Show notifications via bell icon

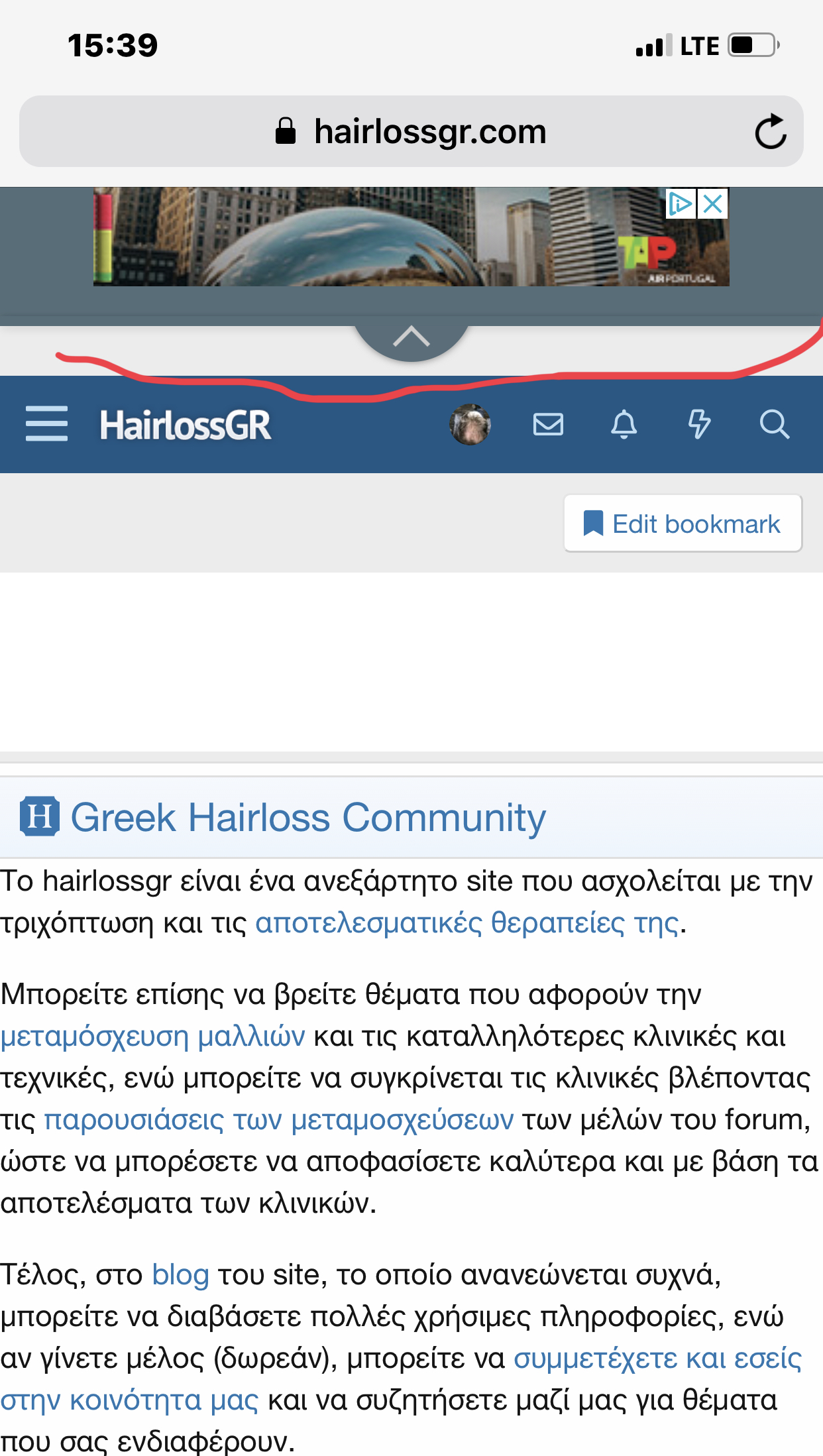tap(624, 424)
